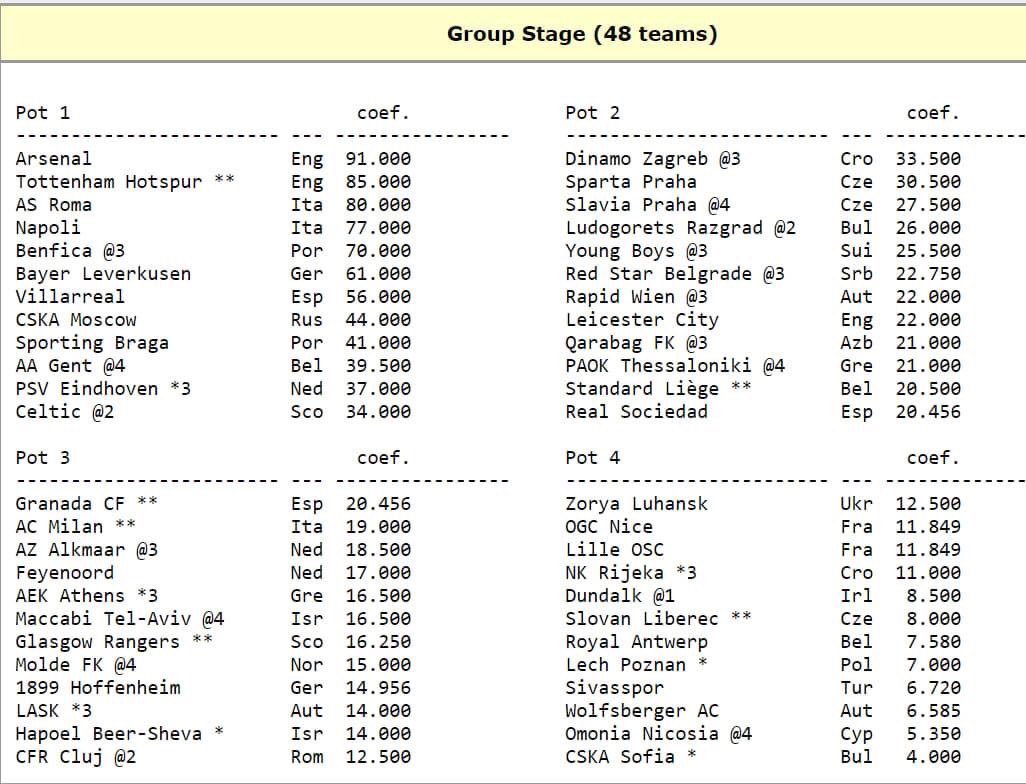Click Wolfsberger AC team name
Viewport: 1026px width, 784px height.
tap(641, 711)
